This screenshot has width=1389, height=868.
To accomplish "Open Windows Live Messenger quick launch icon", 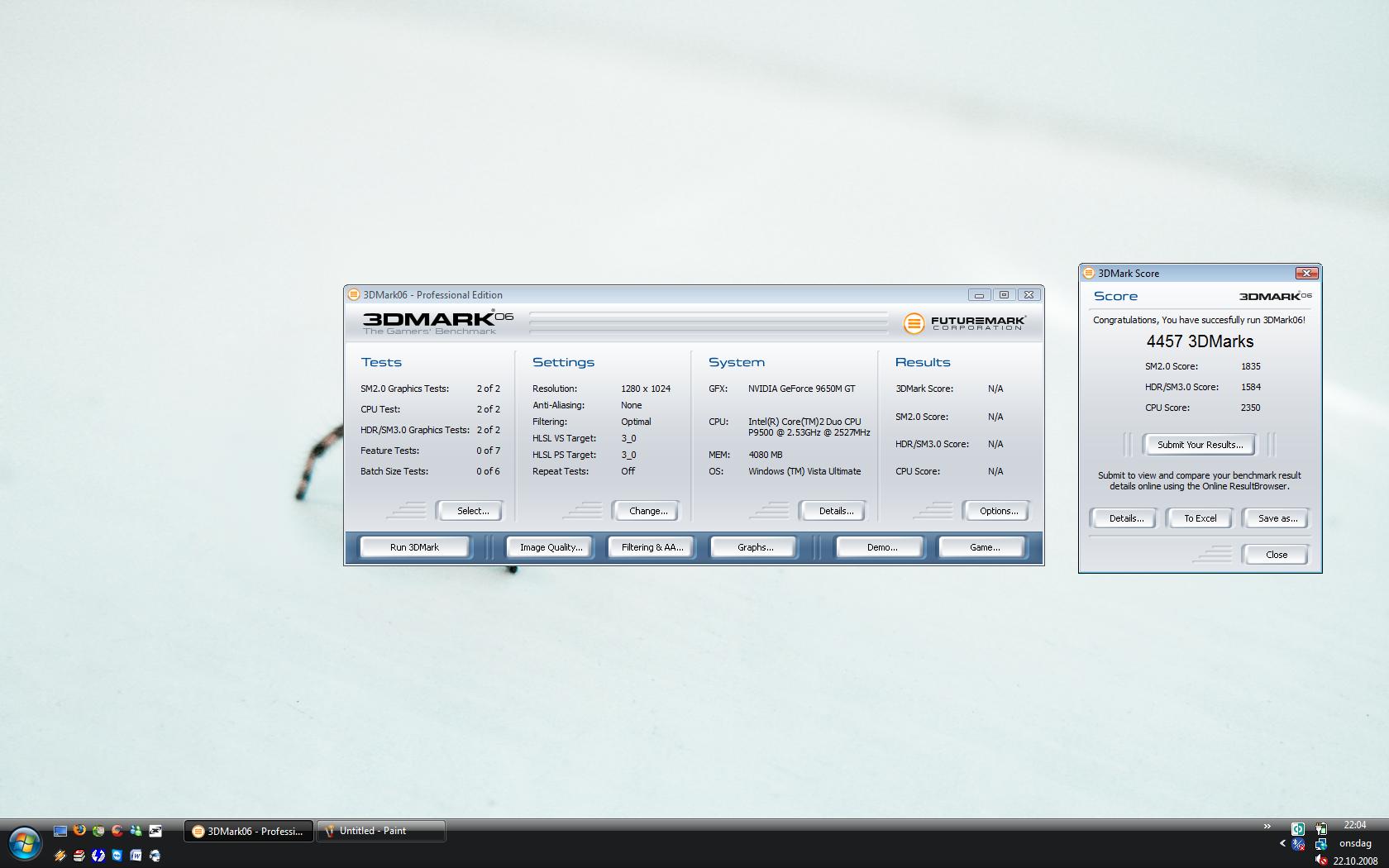I will pos(136,831).
